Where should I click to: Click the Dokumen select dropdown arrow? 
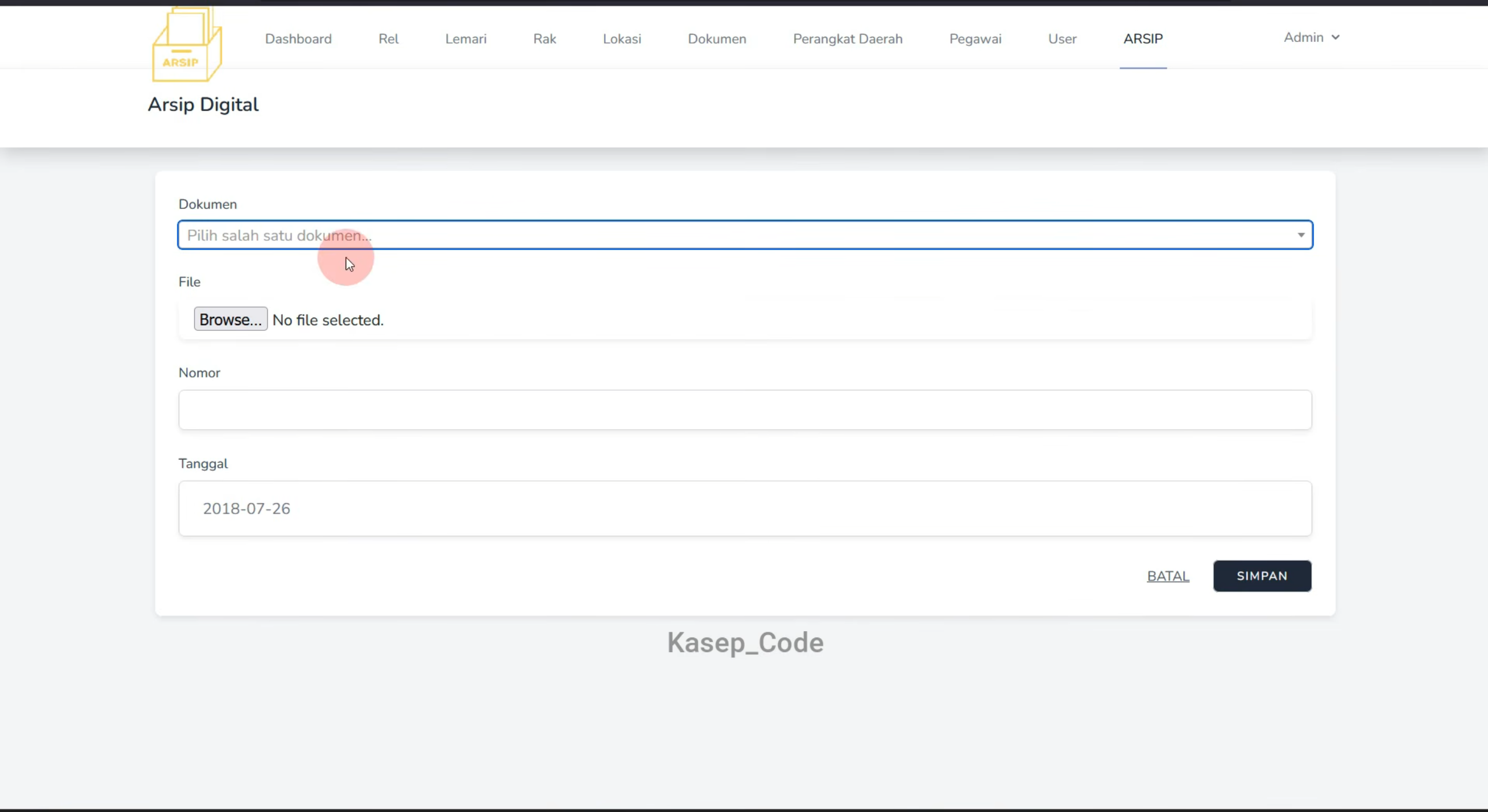pos(1301,235)
